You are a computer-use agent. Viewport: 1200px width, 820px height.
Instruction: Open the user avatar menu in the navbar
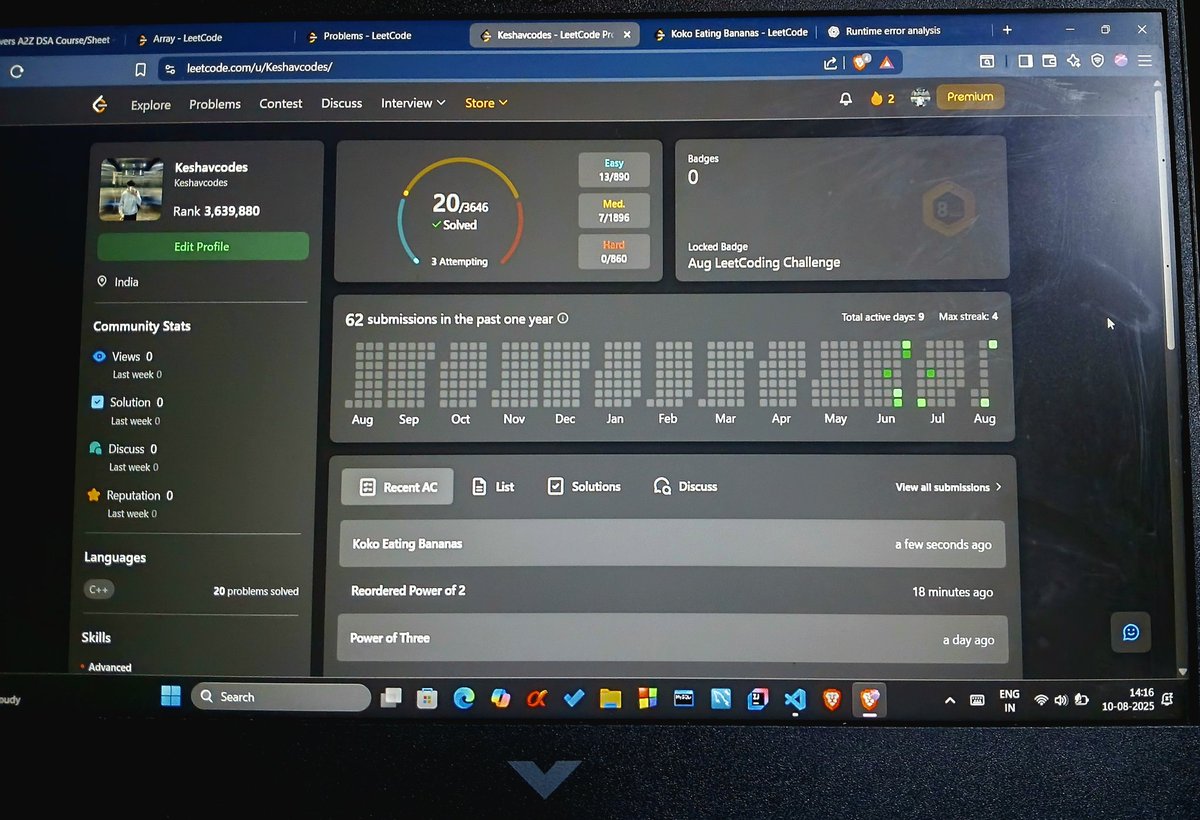(920, 98)
